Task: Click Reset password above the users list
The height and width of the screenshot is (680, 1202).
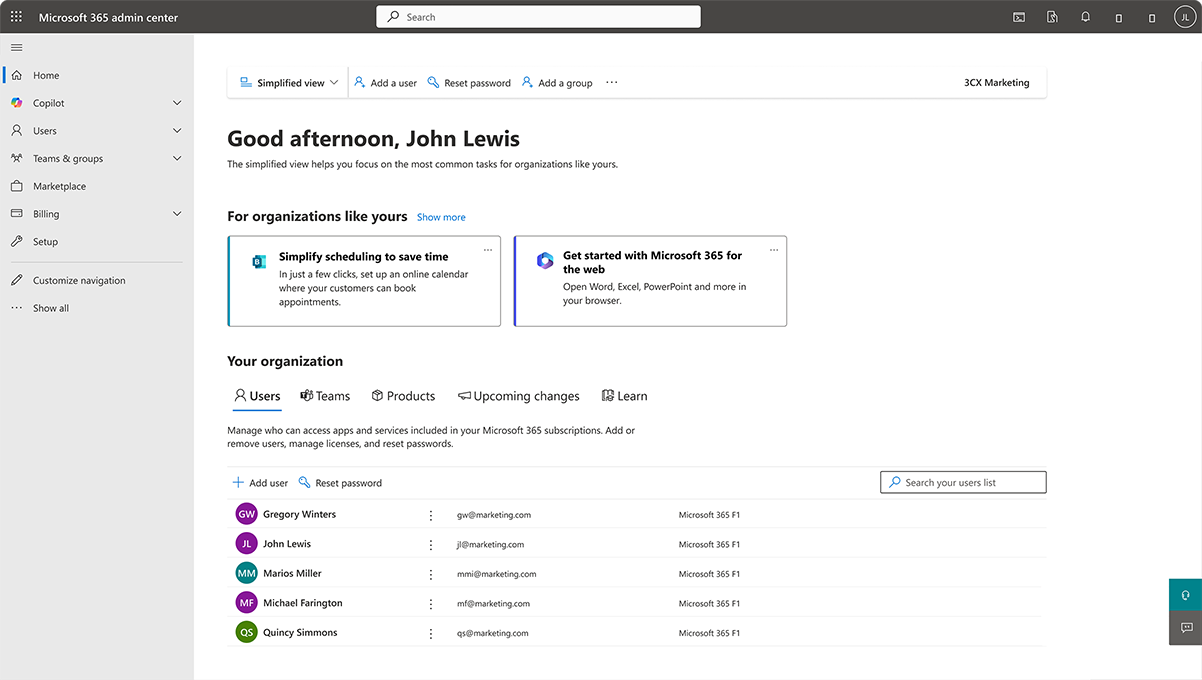Action: (340, 483)
